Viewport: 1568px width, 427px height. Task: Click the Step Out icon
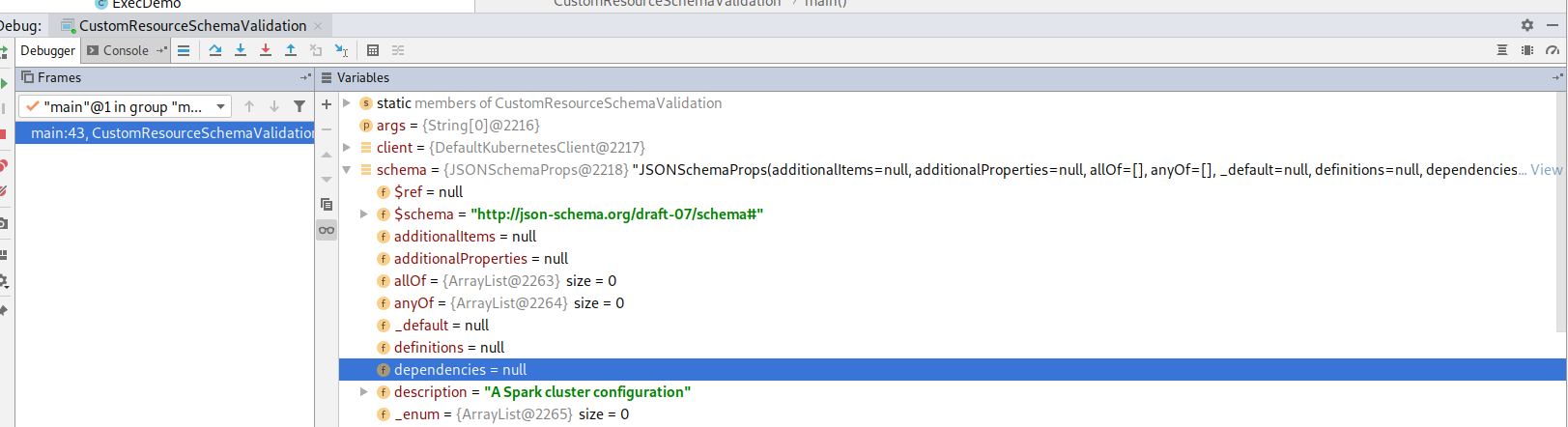pyautogui.click(x=291, y=50)
